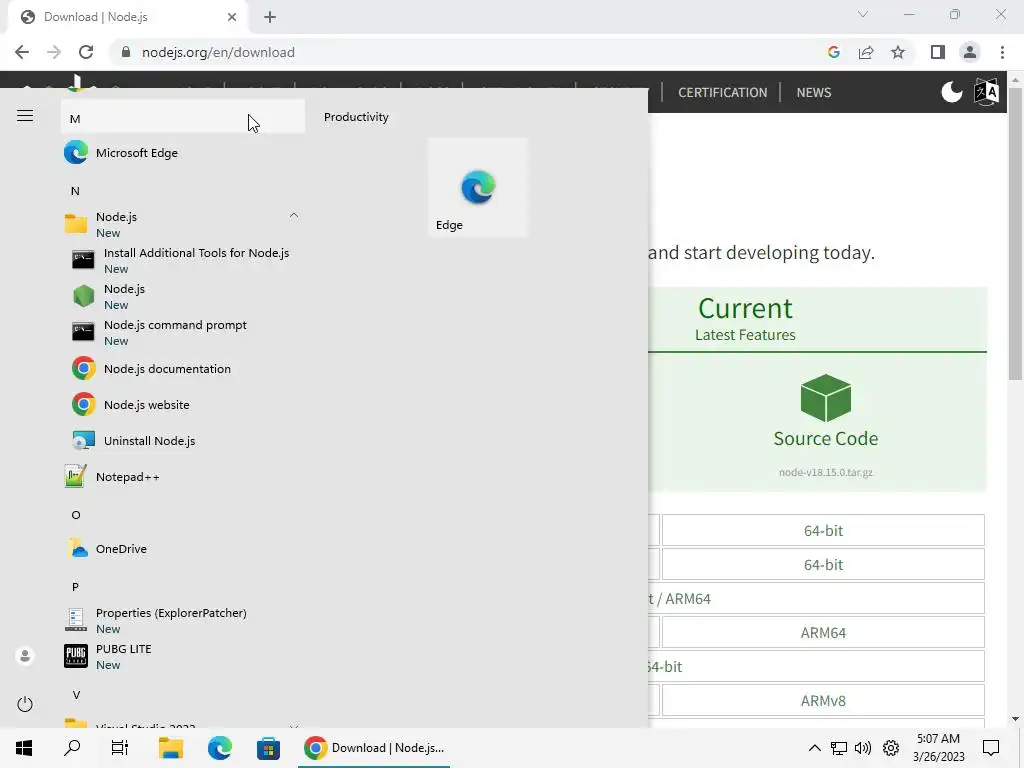Click the Productivity group heading
1024x768 pixels.
[x=356, y=117]
